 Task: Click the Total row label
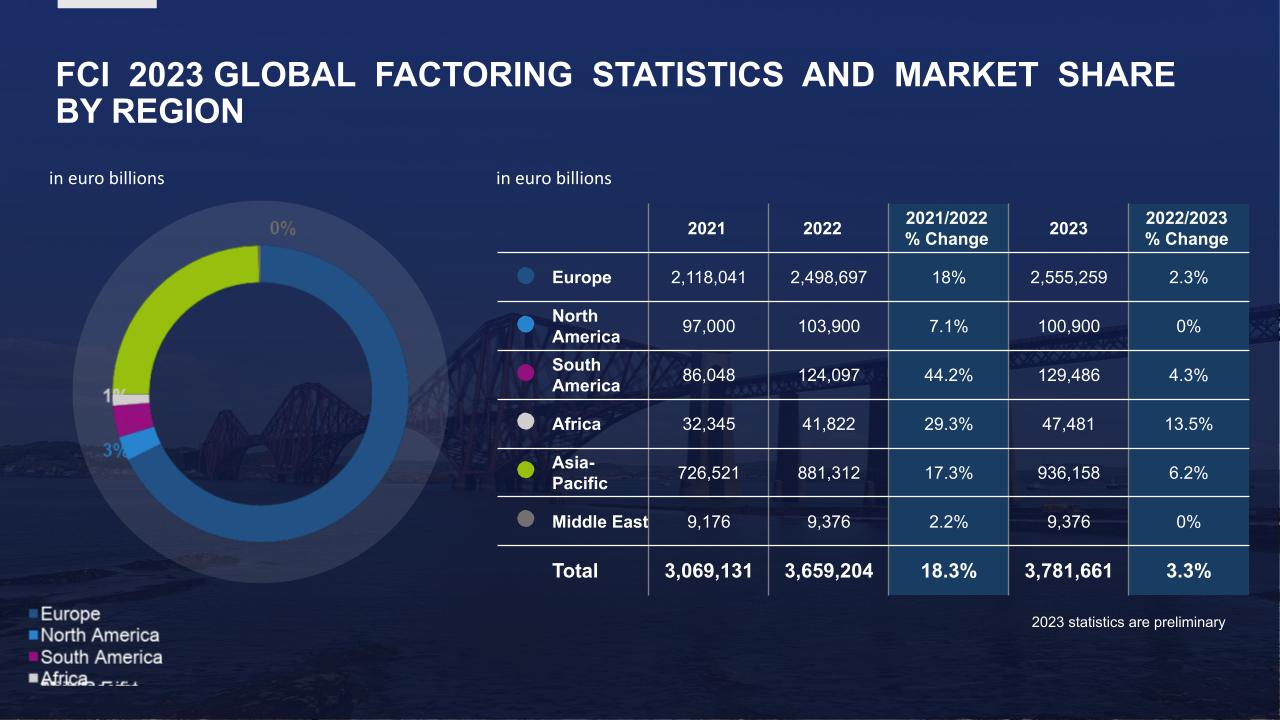tap(575, 570)
